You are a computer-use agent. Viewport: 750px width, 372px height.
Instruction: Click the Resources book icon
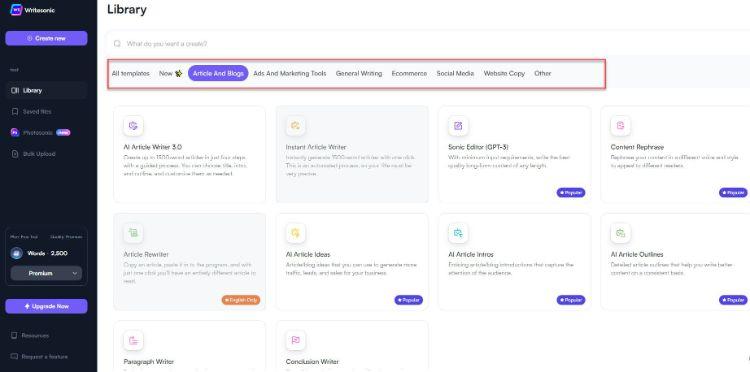[14, 336]
